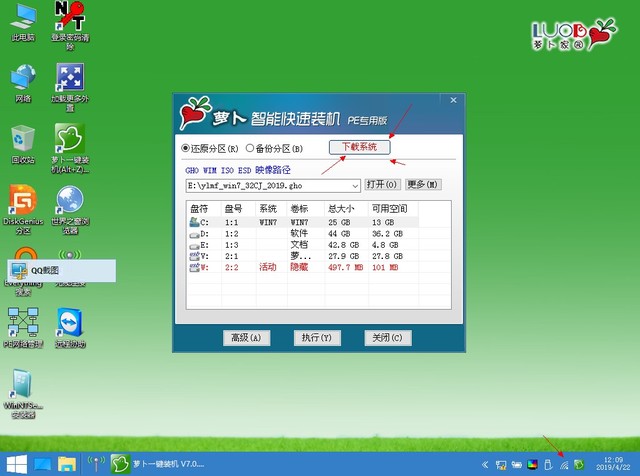
Task: Select 备份分区(B) radio button
Action: click(274, 149)
